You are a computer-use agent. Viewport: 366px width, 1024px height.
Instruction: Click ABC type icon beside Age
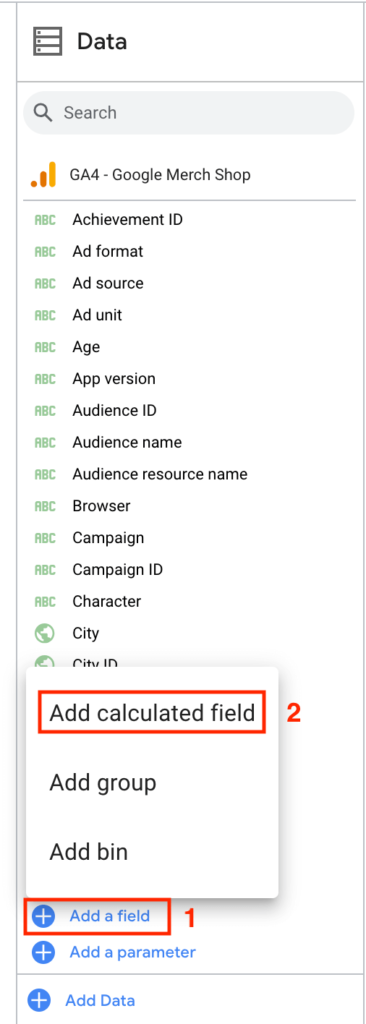45,347
